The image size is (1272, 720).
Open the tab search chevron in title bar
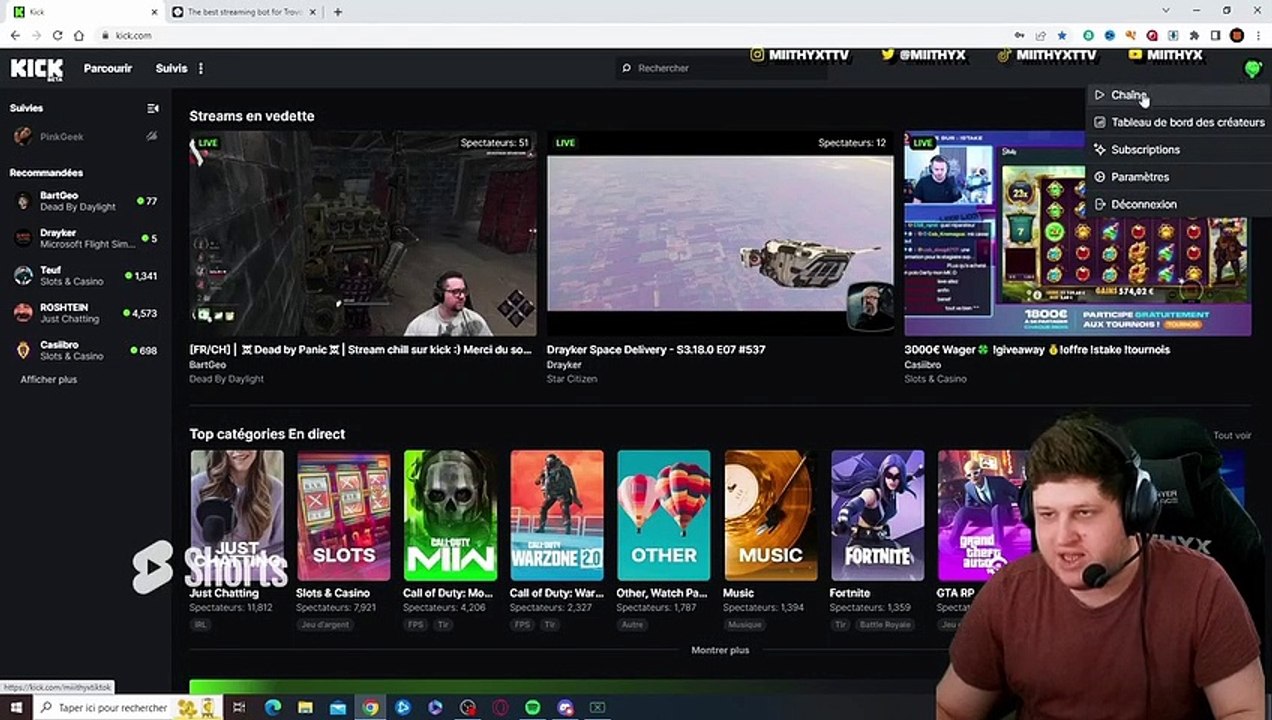pos(1167,11)
